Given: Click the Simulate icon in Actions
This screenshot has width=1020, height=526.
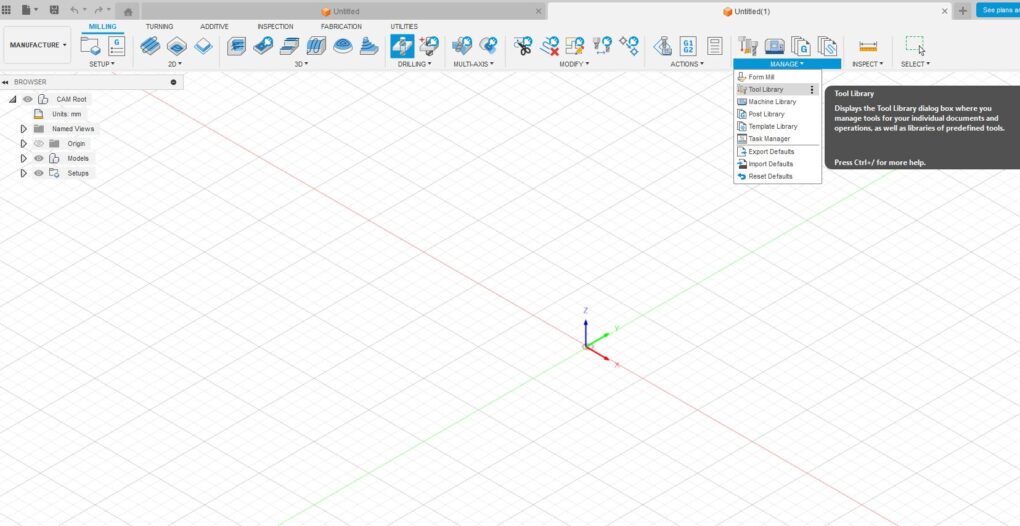Looking at the screenshot, I should [662, 46].
